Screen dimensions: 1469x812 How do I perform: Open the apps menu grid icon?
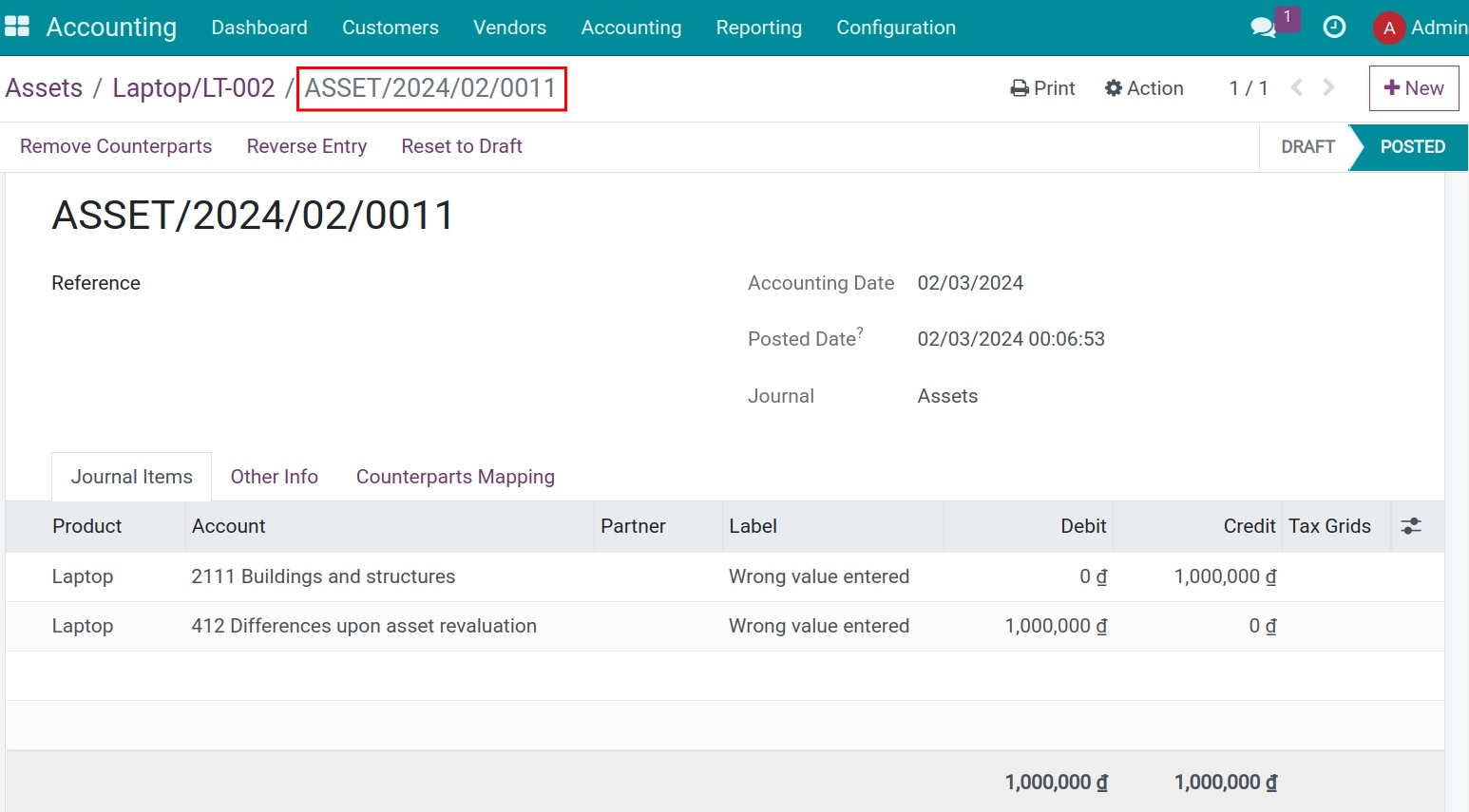pyautogui.click(x=17, y=26)
